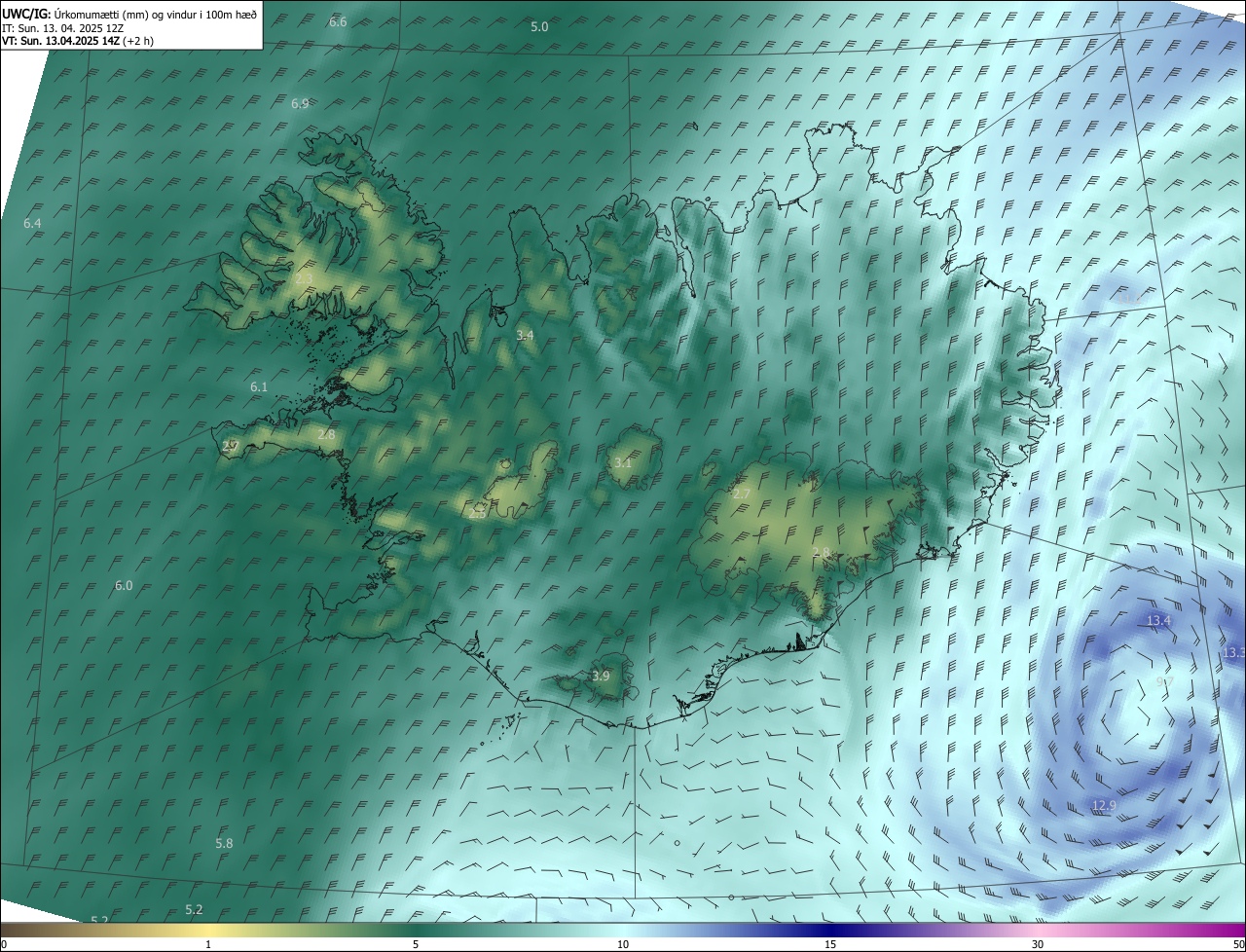The height and width of the screenshot is (952, 1246).
Task: Click the 2.5 value label
Action: click(x=477, y=513)
